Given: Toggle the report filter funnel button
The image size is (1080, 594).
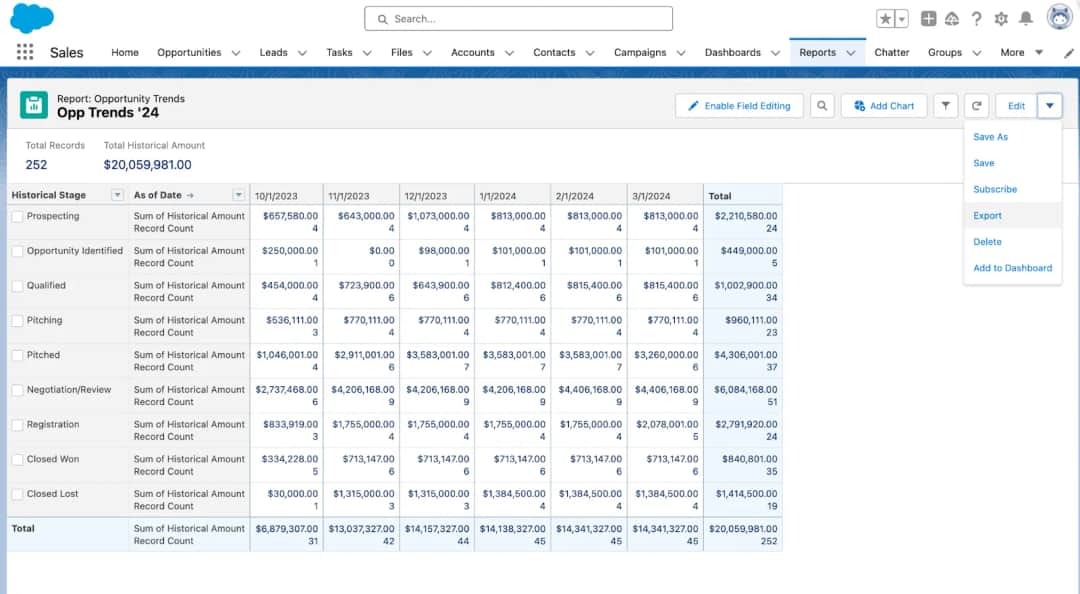Looking at the screenshot, I should point(946,105).
